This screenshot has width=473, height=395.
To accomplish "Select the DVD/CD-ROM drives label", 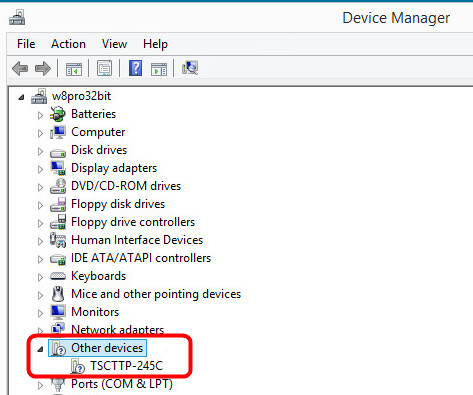I will tap(126, 186).
